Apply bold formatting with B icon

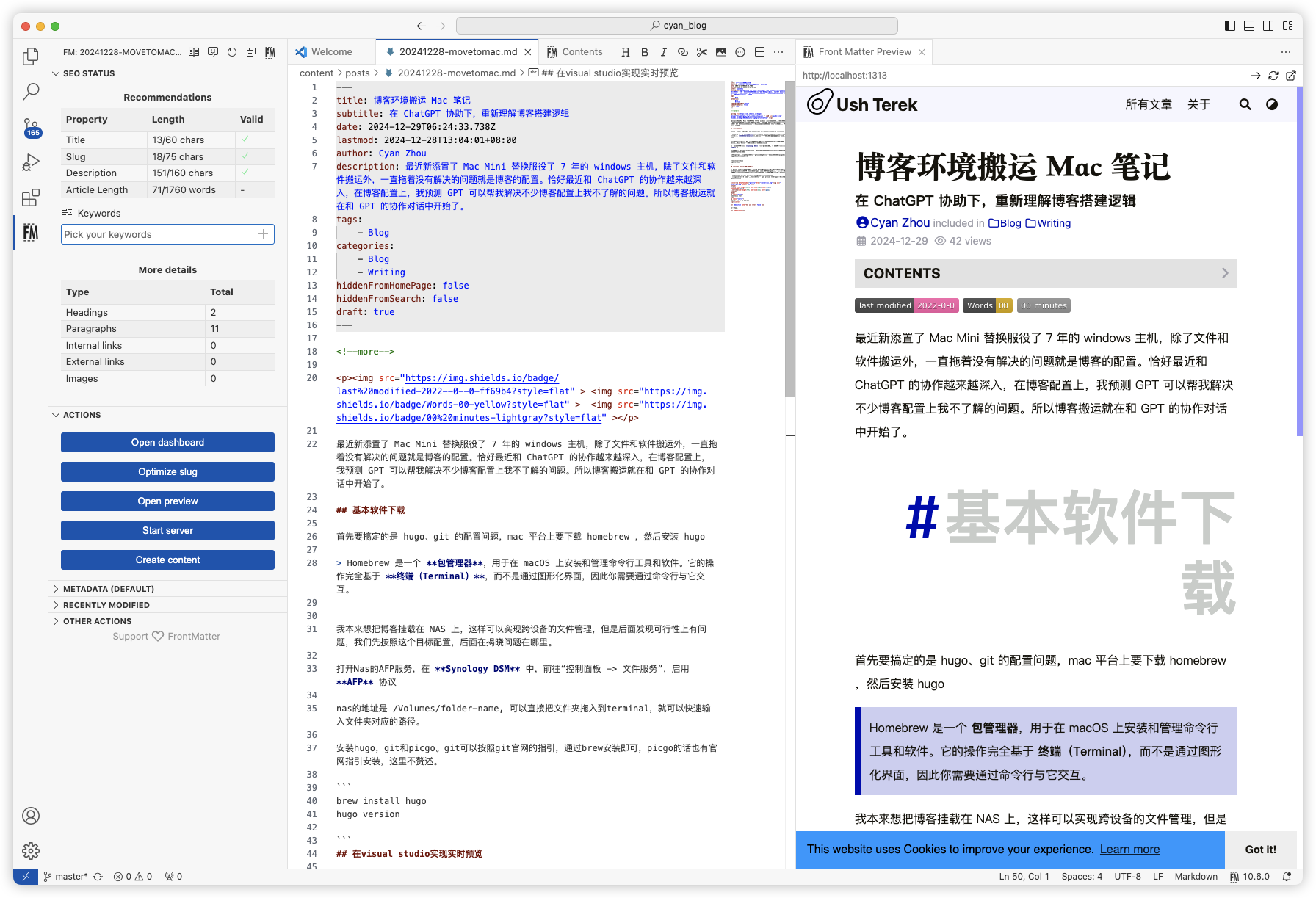[645, 52]
